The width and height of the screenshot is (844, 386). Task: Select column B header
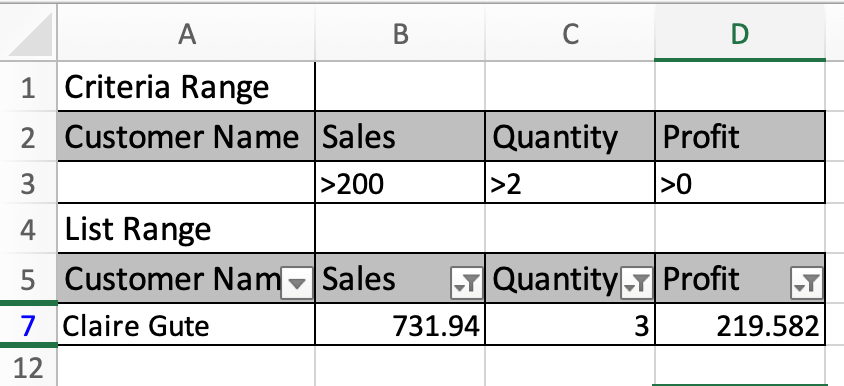click(400, 34)
